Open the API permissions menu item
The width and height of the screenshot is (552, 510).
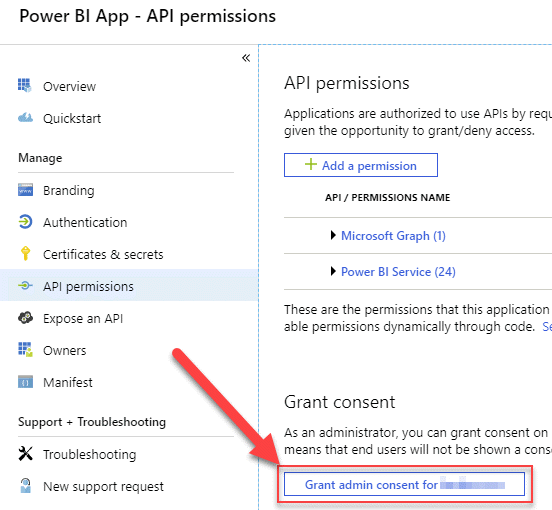(x=129, y=286)
